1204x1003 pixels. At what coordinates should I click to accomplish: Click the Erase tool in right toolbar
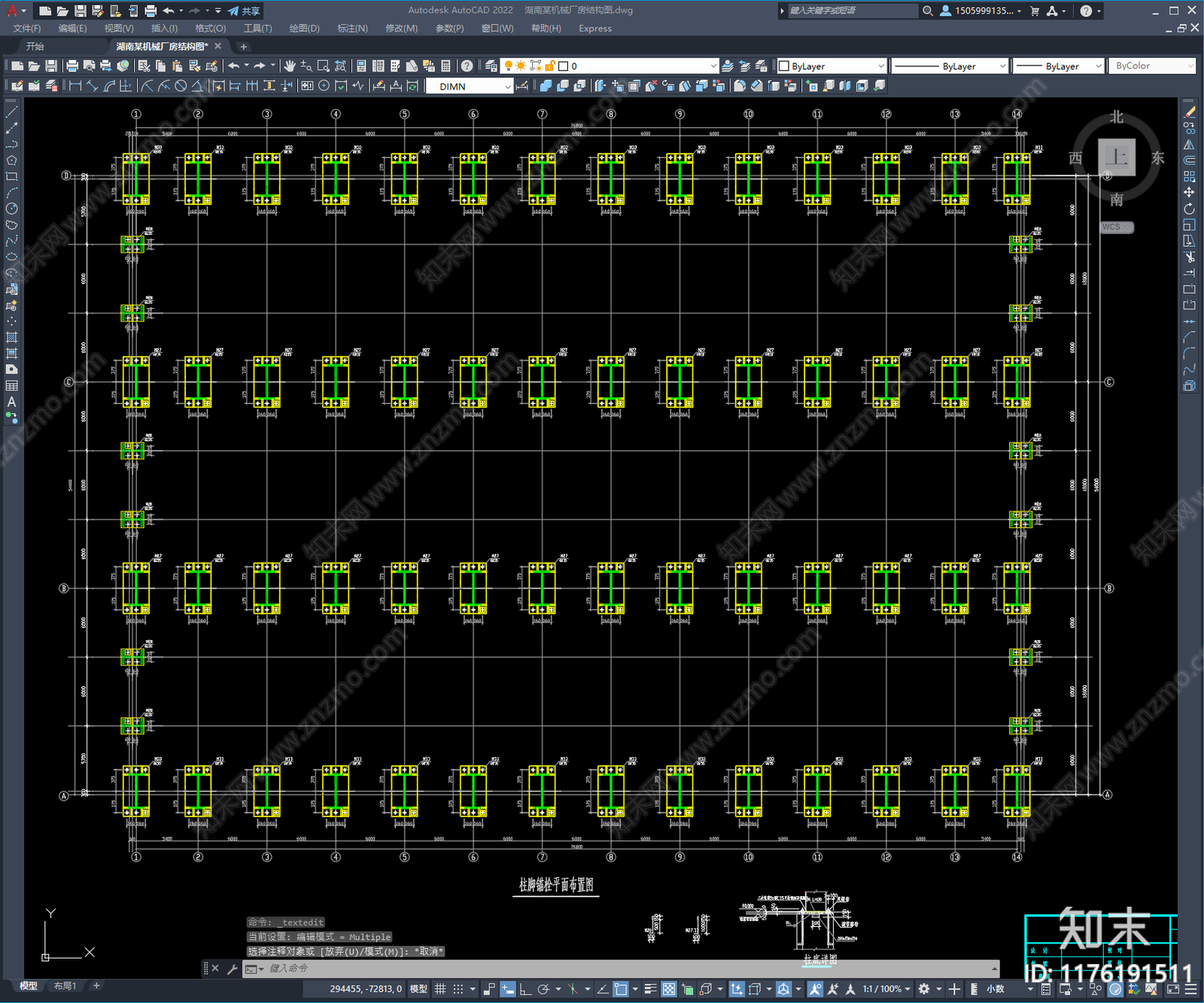click(x=1189, y=111)
